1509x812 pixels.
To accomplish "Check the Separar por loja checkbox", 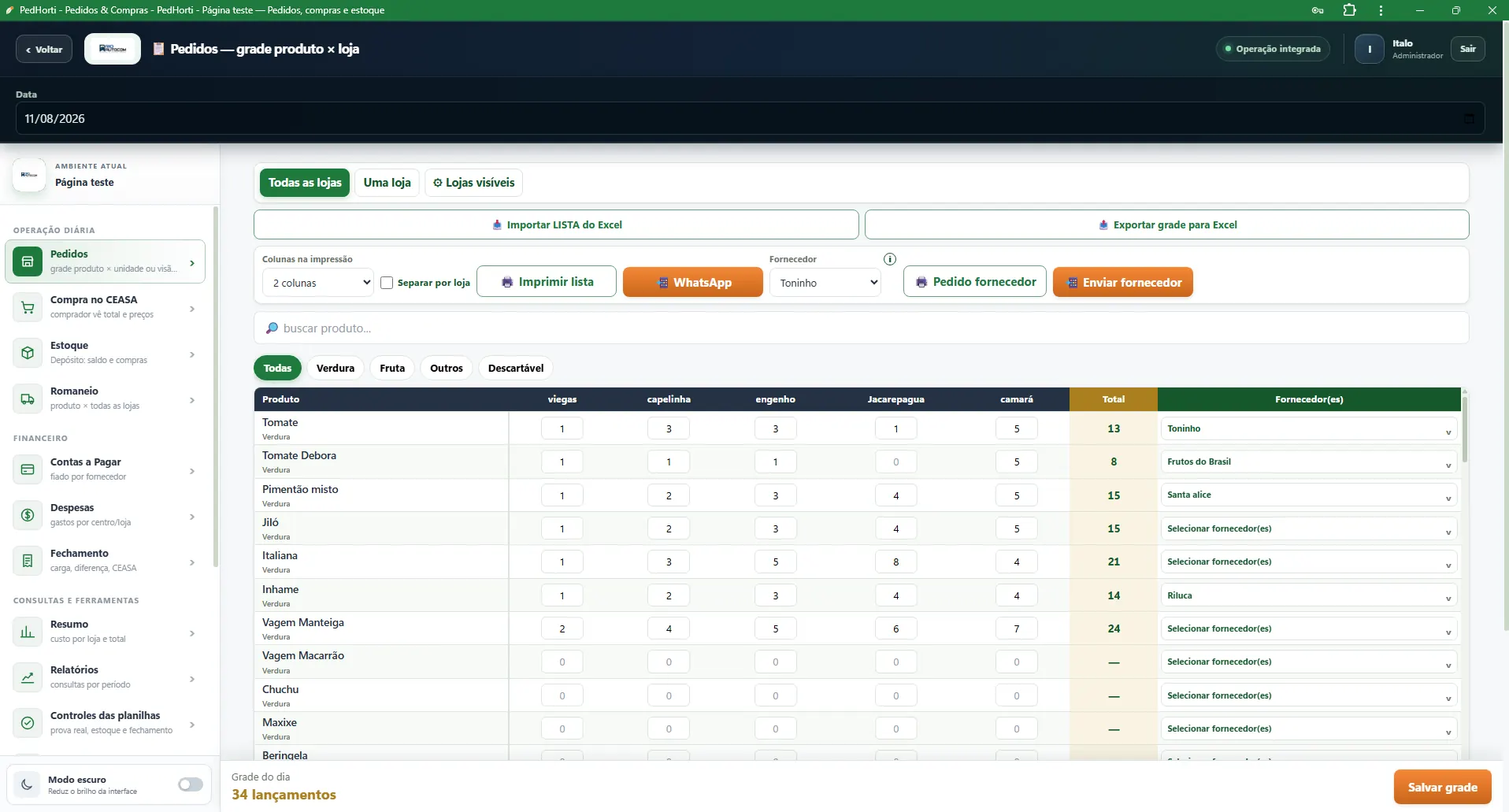I will pos(387,283).
